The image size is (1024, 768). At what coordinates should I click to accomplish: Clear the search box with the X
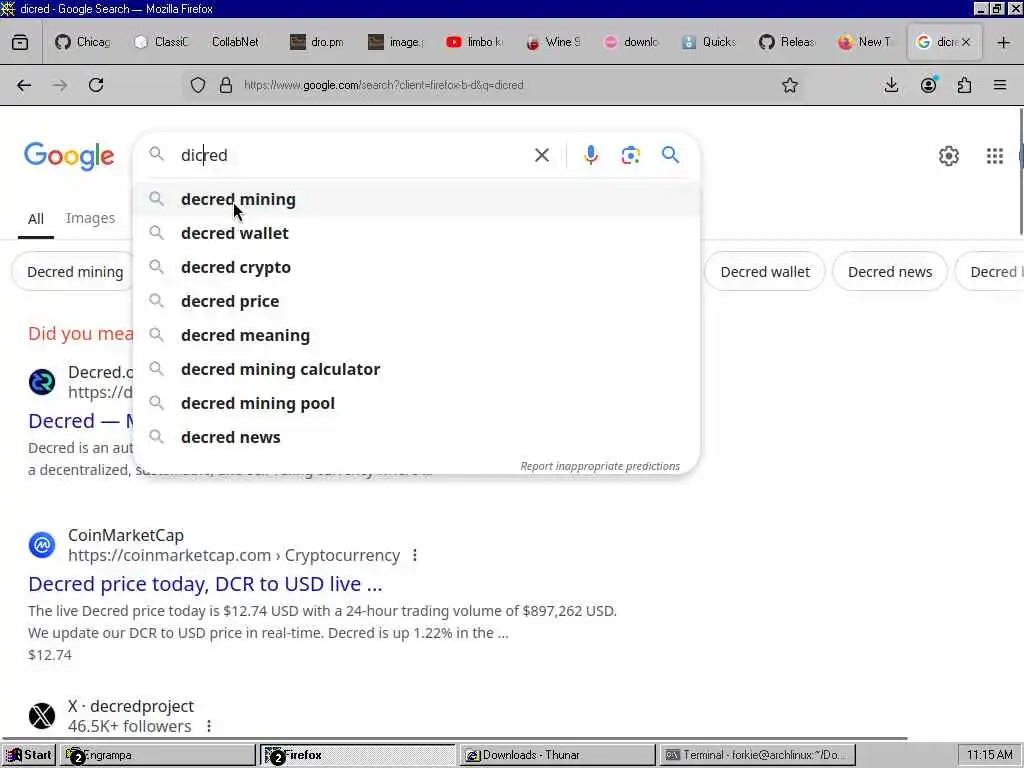[542, 155]
